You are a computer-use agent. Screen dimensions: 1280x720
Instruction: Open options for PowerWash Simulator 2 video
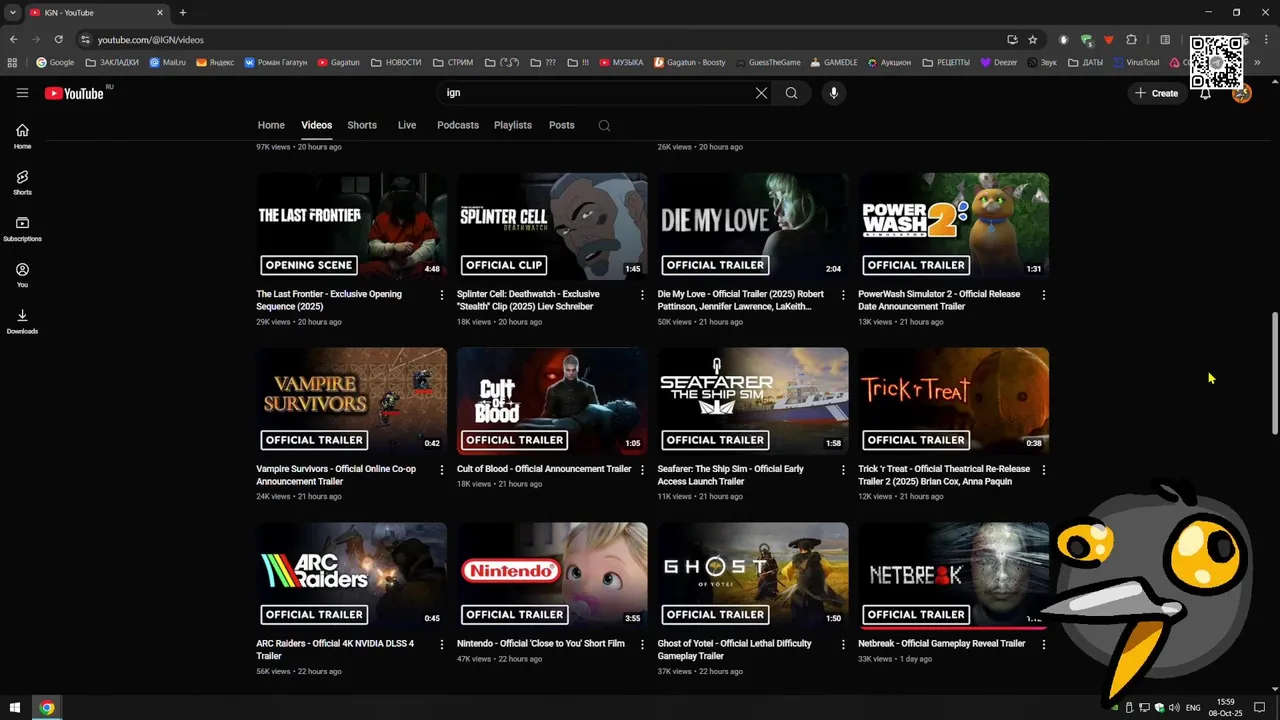(x=1044, y=295)
